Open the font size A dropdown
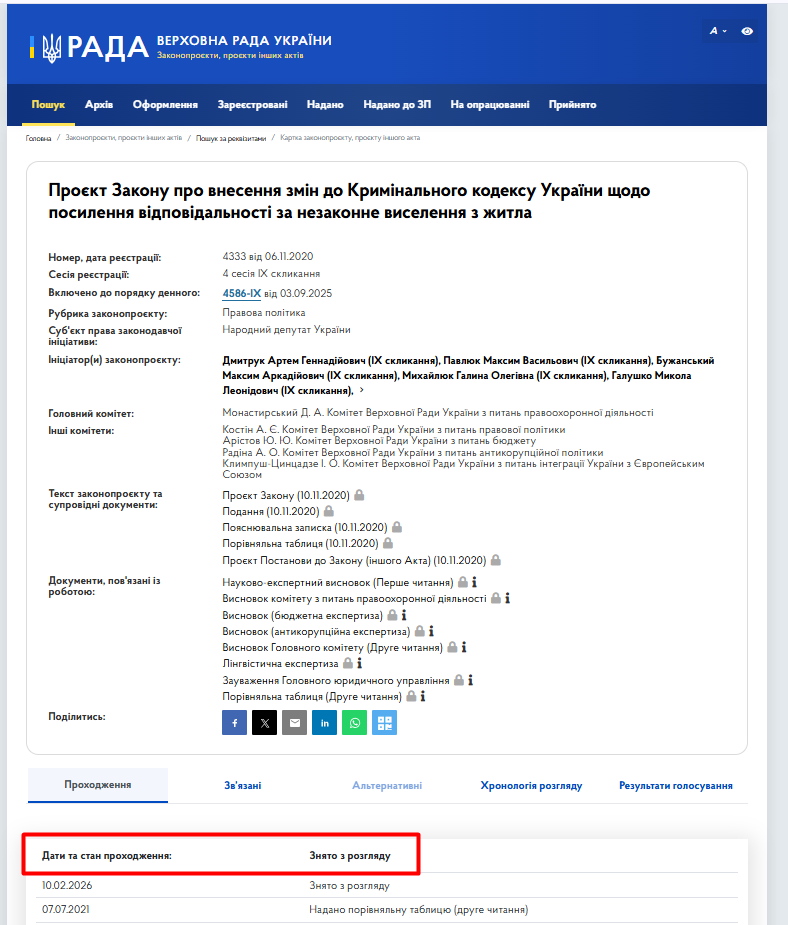The height and width of the screenshot is (925, 788). pos(718,31)
